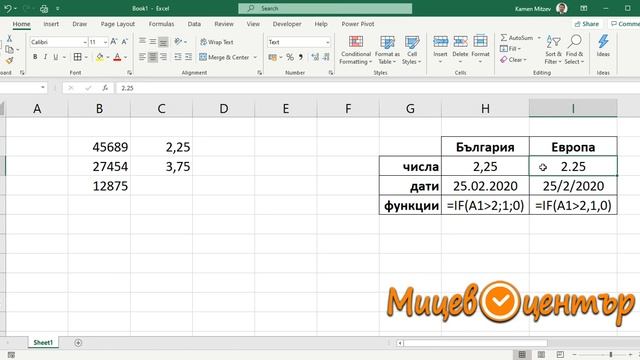The height and width of the screenshot is (360, 640).
Task: Expand the AutoSum dropdown arrow
Action: click(539, 38)
